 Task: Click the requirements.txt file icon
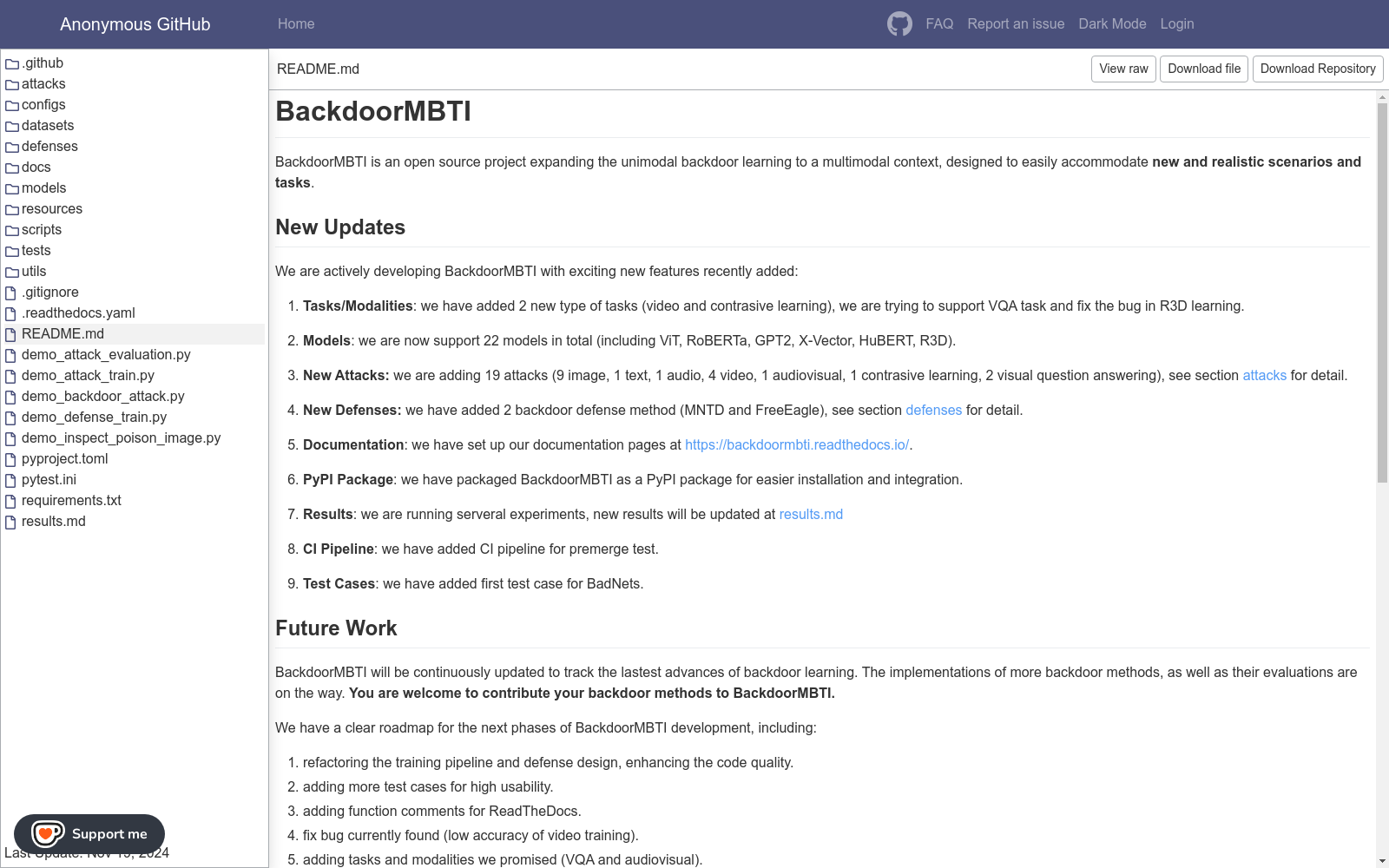tap(11, 501)
